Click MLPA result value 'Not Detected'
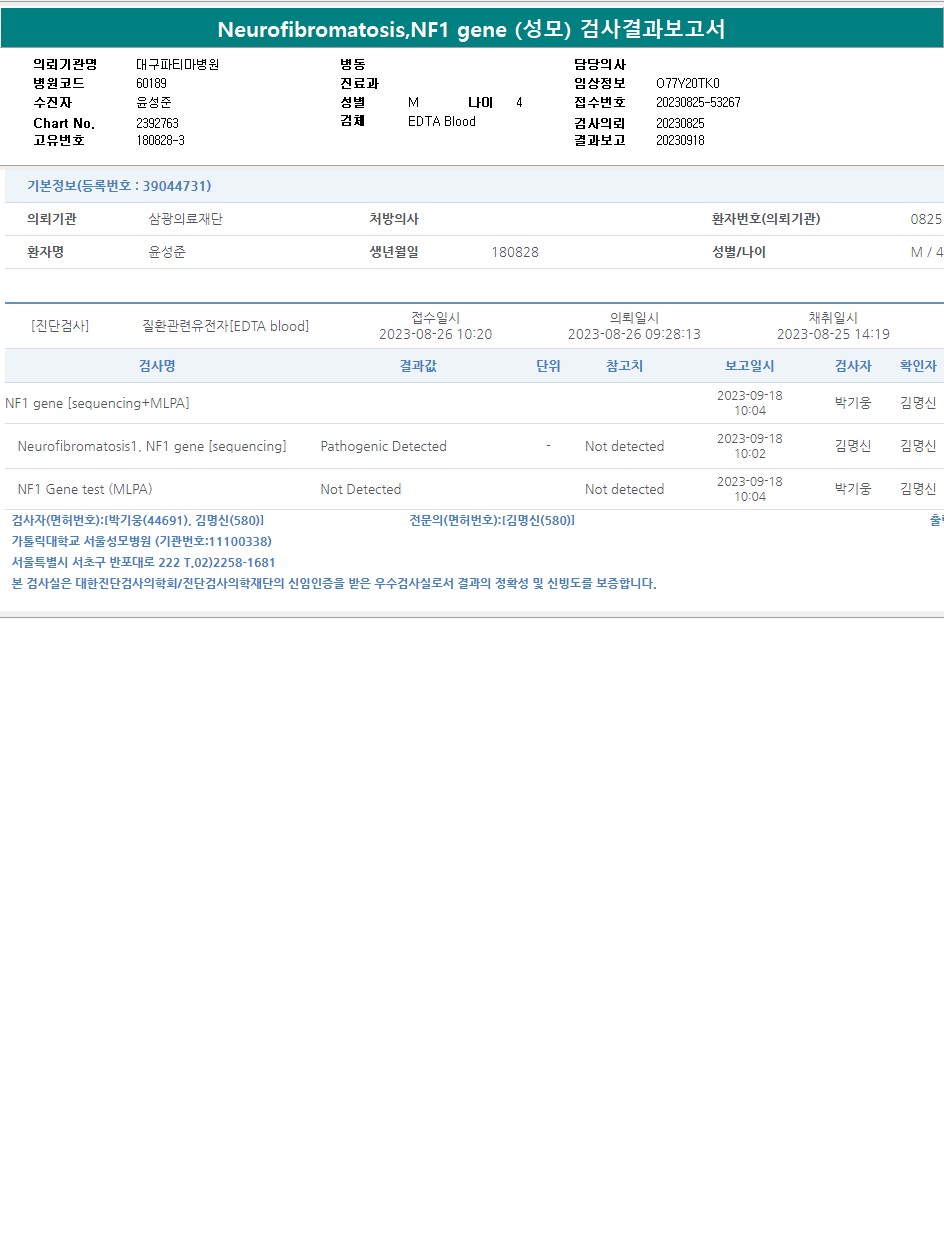 click(x=360, y=489)
